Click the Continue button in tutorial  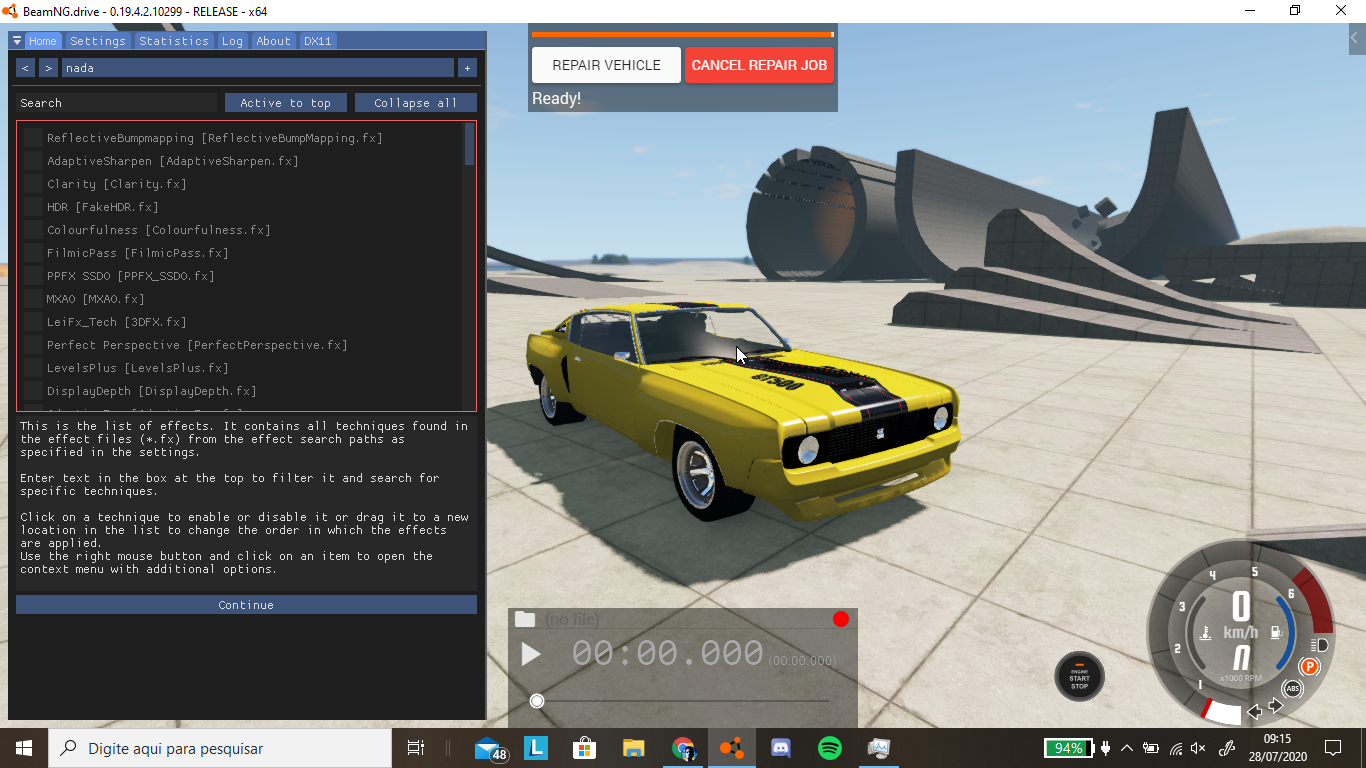pos(246,605)
